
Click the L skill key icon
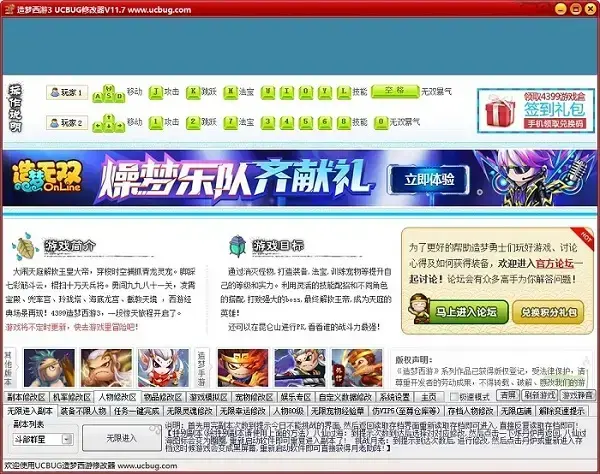(x=344, y=92)
